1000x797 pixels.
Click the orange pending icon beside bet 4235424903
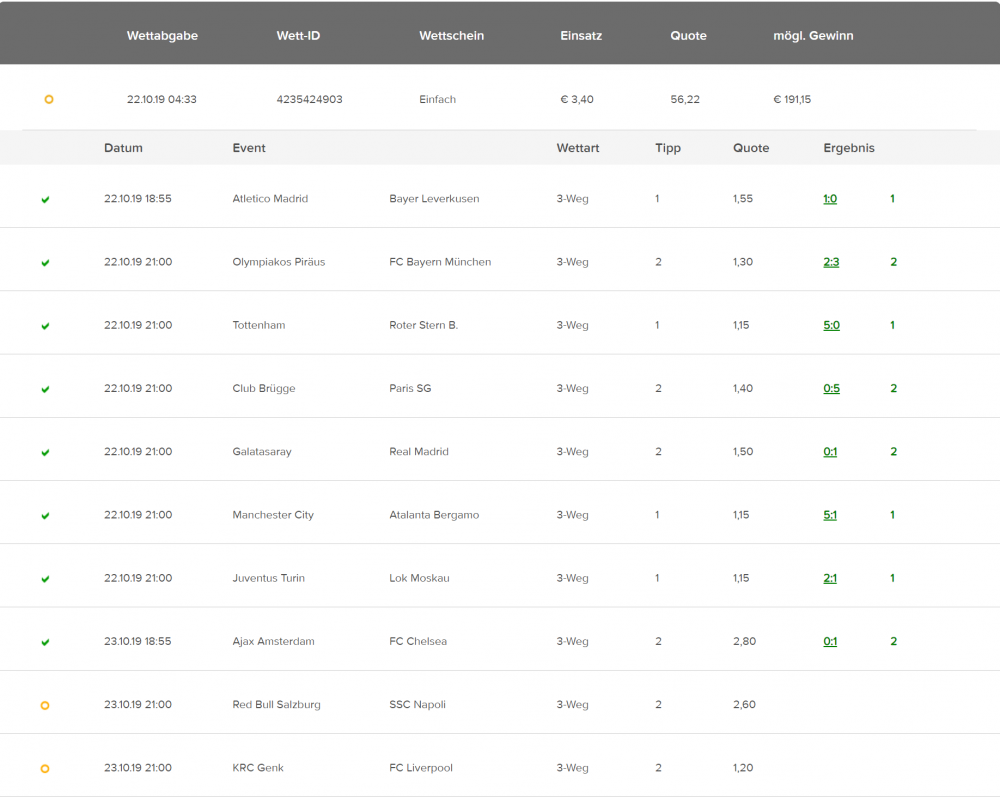[48, 99]
